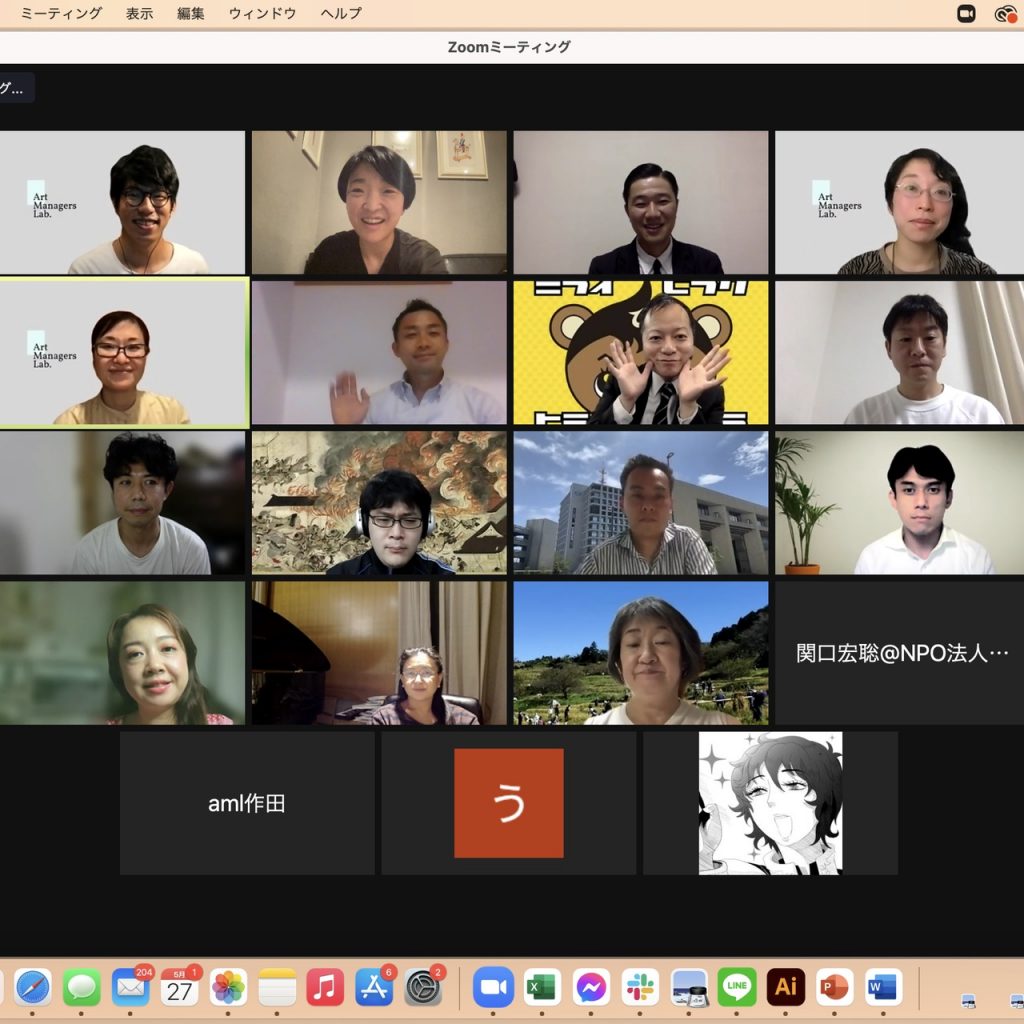Launch Microsoft Excel from the Dock

(542, 987)
